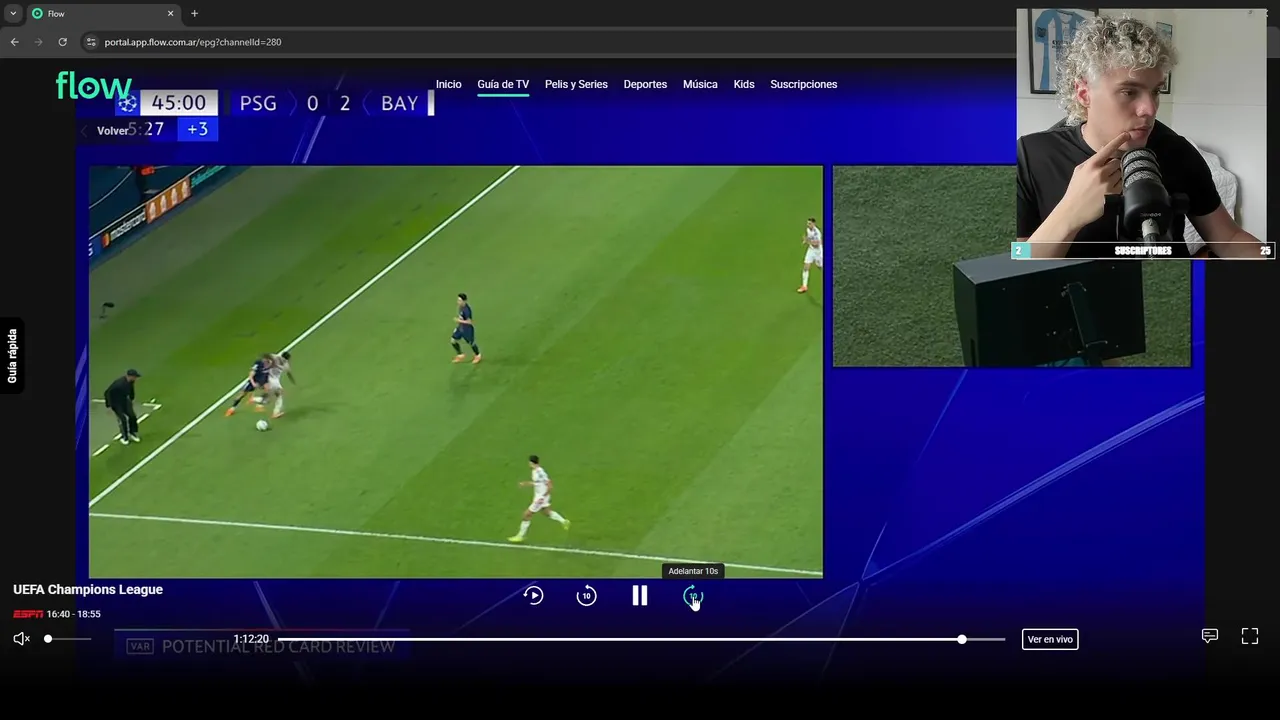The image size is (1280, 720).
Task: Open the Inicio menu item
Action: point(448,84)
